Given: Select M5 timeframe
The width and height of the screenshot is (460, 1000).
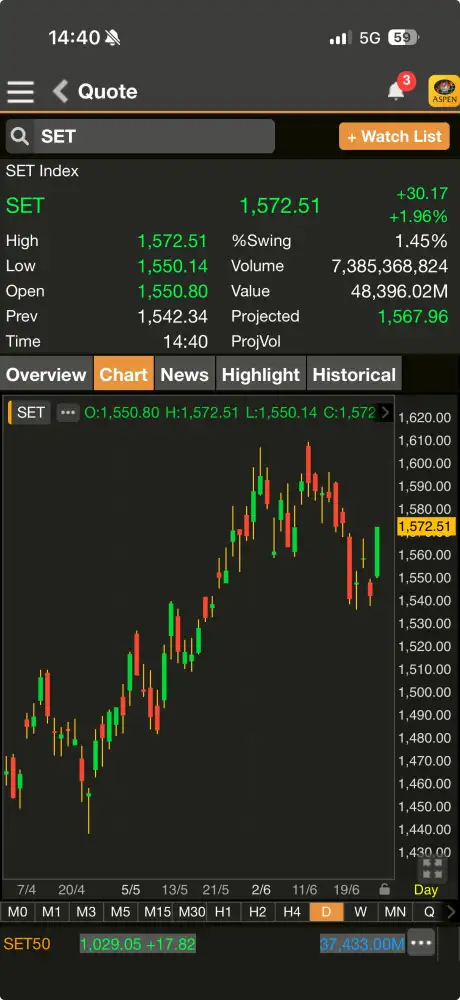Looking at the screenshot, I should (x=121, y=912).
